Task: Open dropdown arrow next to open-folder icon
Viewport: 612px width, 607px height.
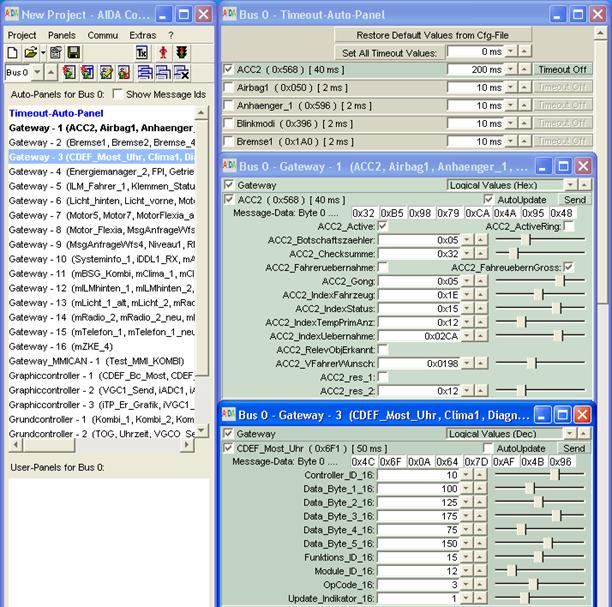Action: [43, 52]
